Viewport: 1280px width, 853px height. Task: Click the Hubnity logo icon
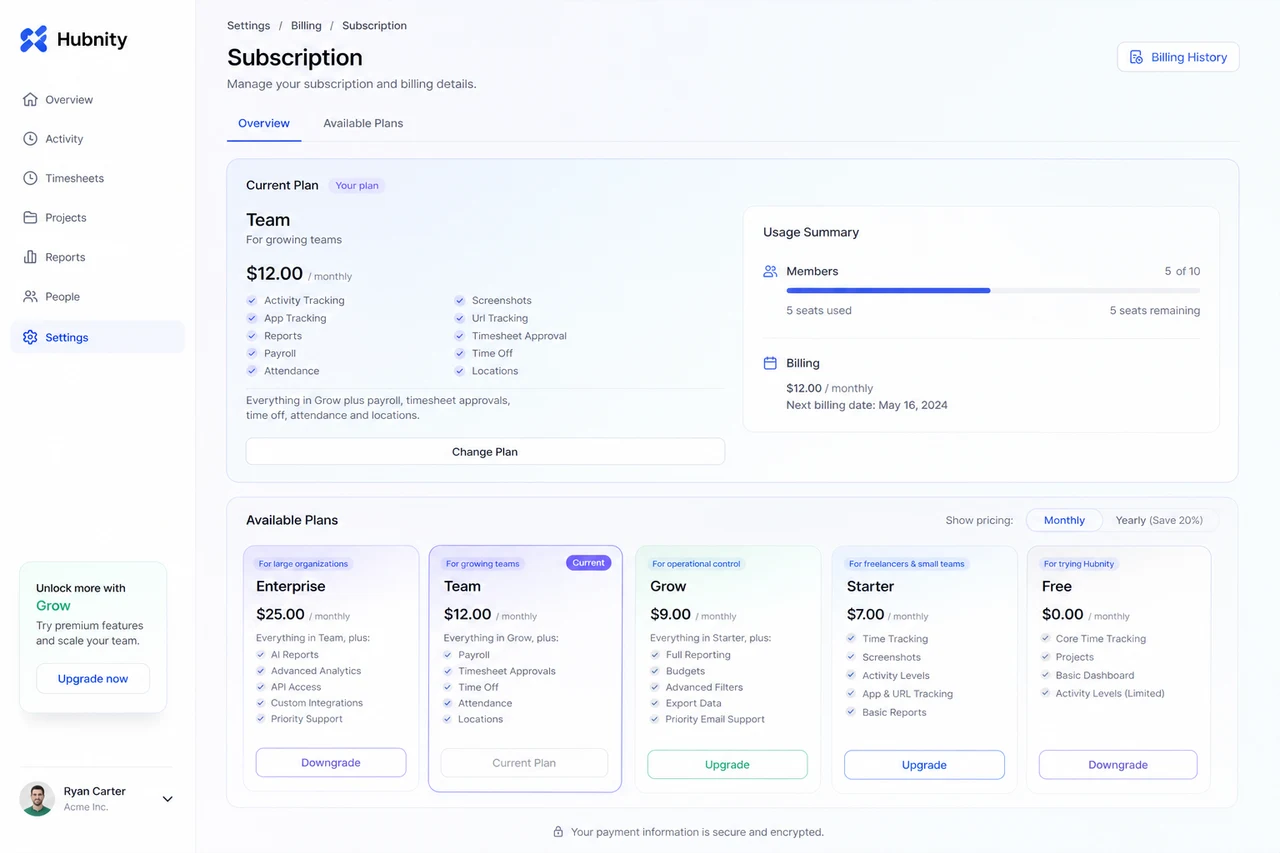[34, 39]
